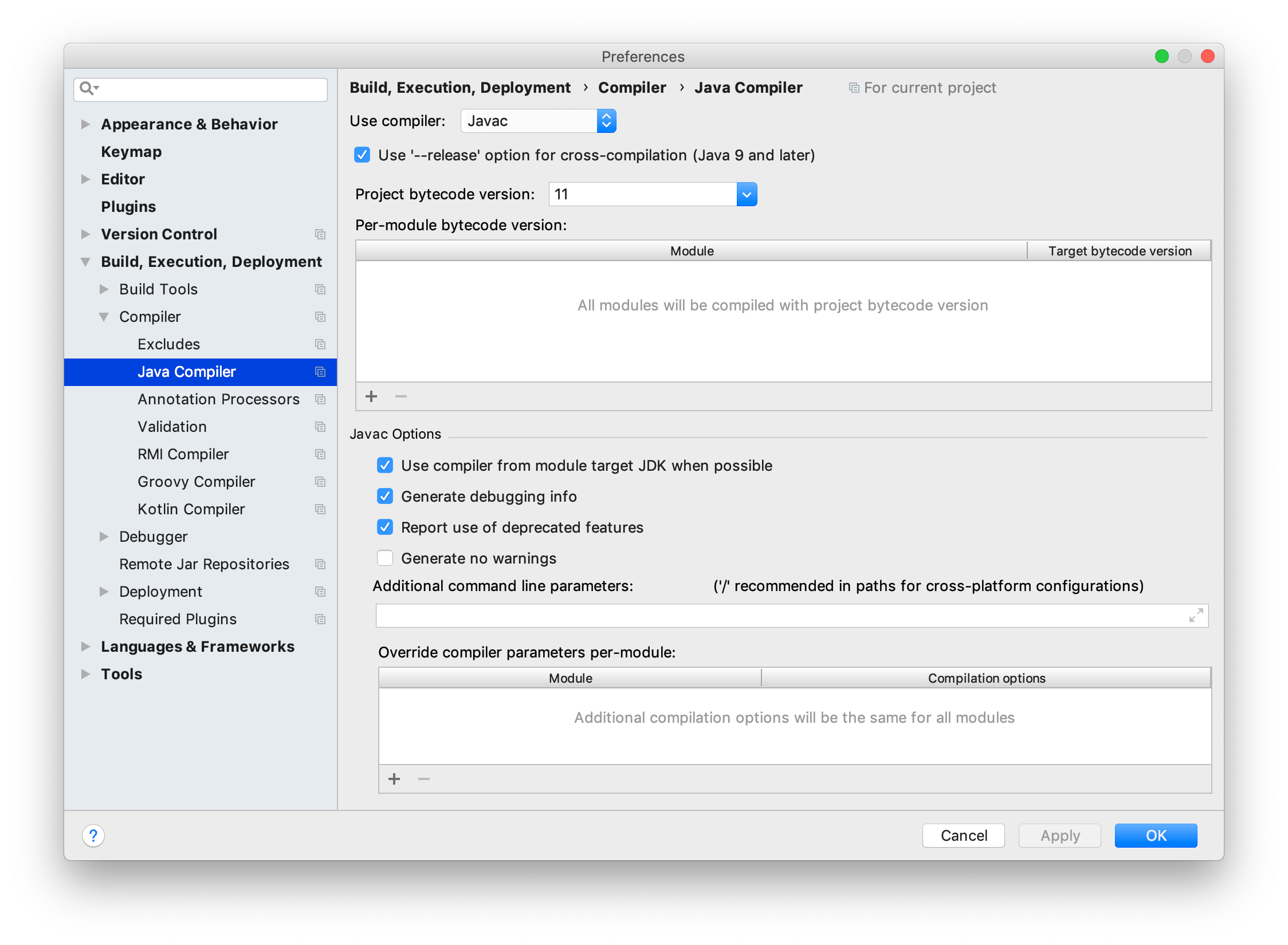
Task: Click the plus icon under the per-module bytecode table
Action: click(371, 396)
